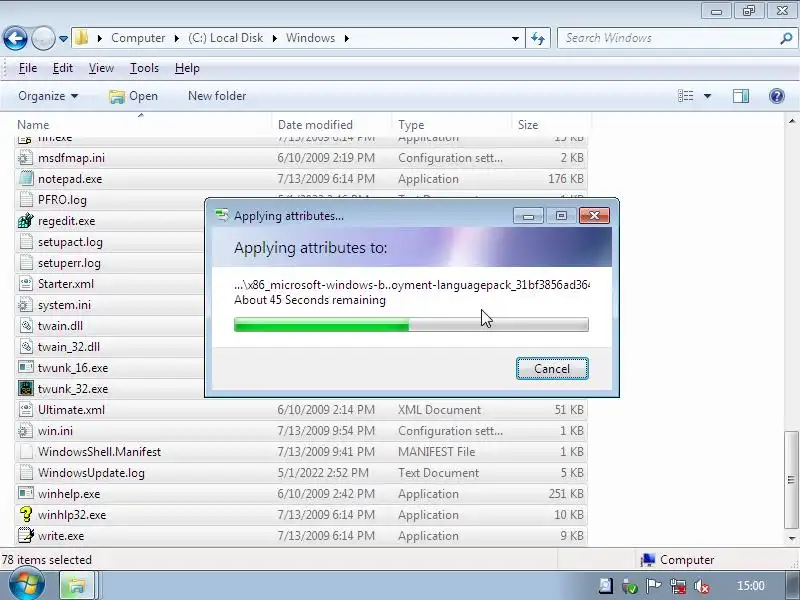The width and height of the screenshot is (800, 600).
Task: Click the Explorer taskbar button
Action: 77,586
